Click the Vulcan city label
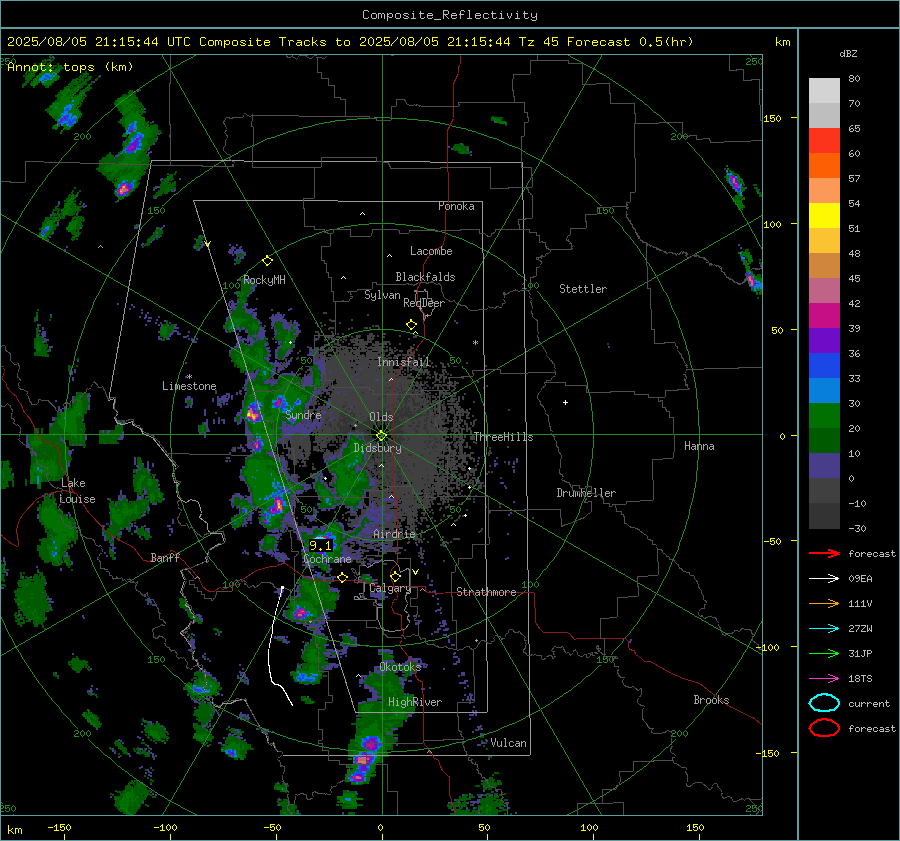900x841 pixels. 508,743
